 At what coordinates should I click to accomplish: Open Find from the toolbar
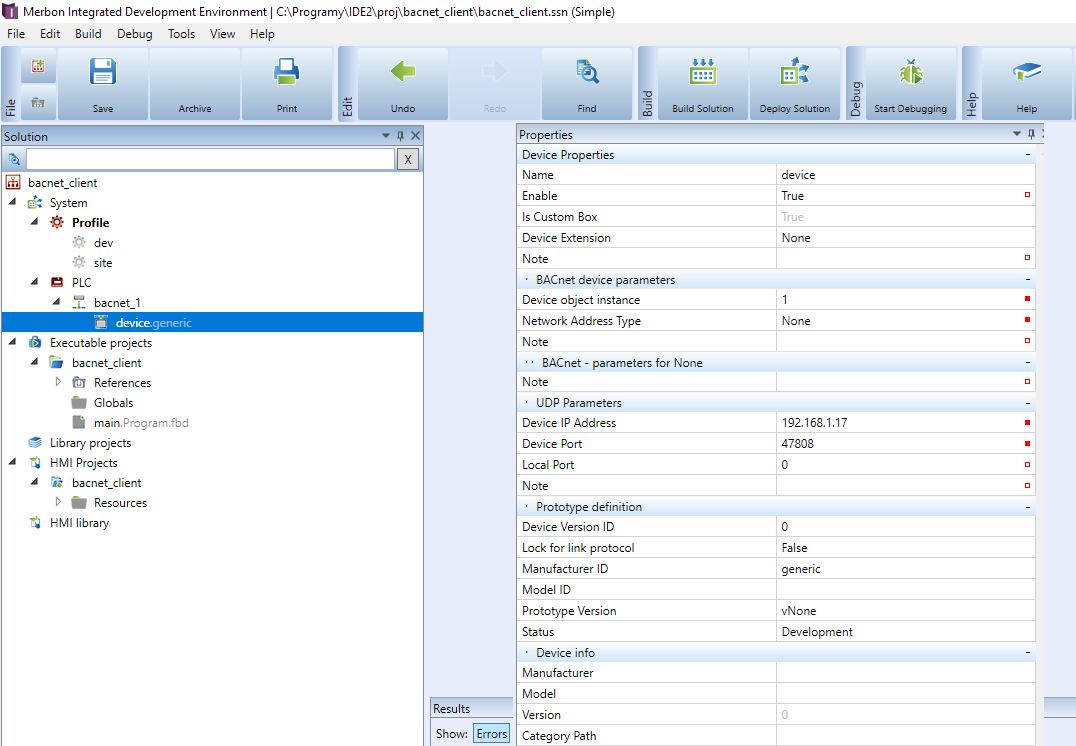point(587,74)
